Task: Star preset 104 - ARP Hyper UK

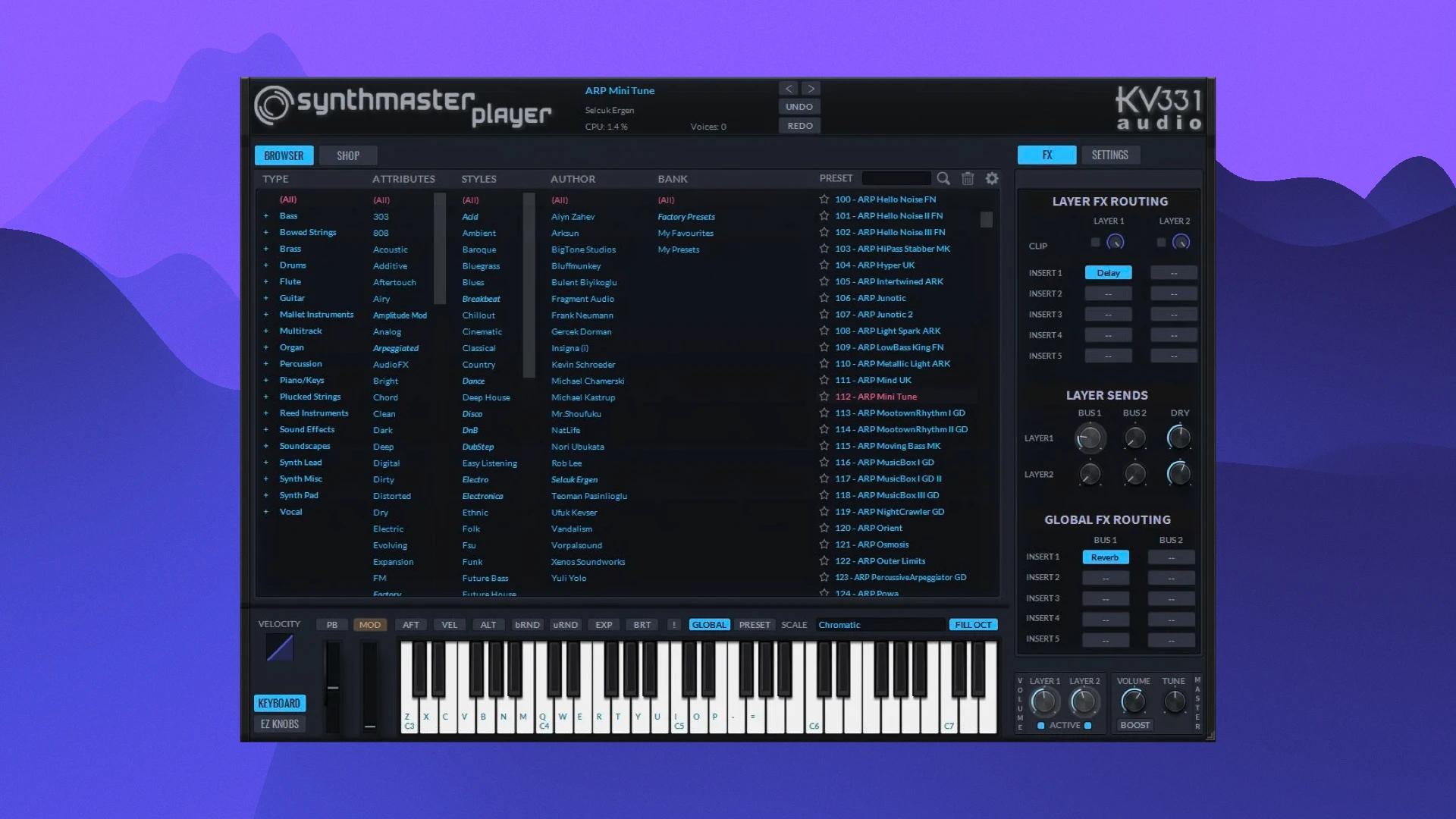Action: [x=824, y=265]
